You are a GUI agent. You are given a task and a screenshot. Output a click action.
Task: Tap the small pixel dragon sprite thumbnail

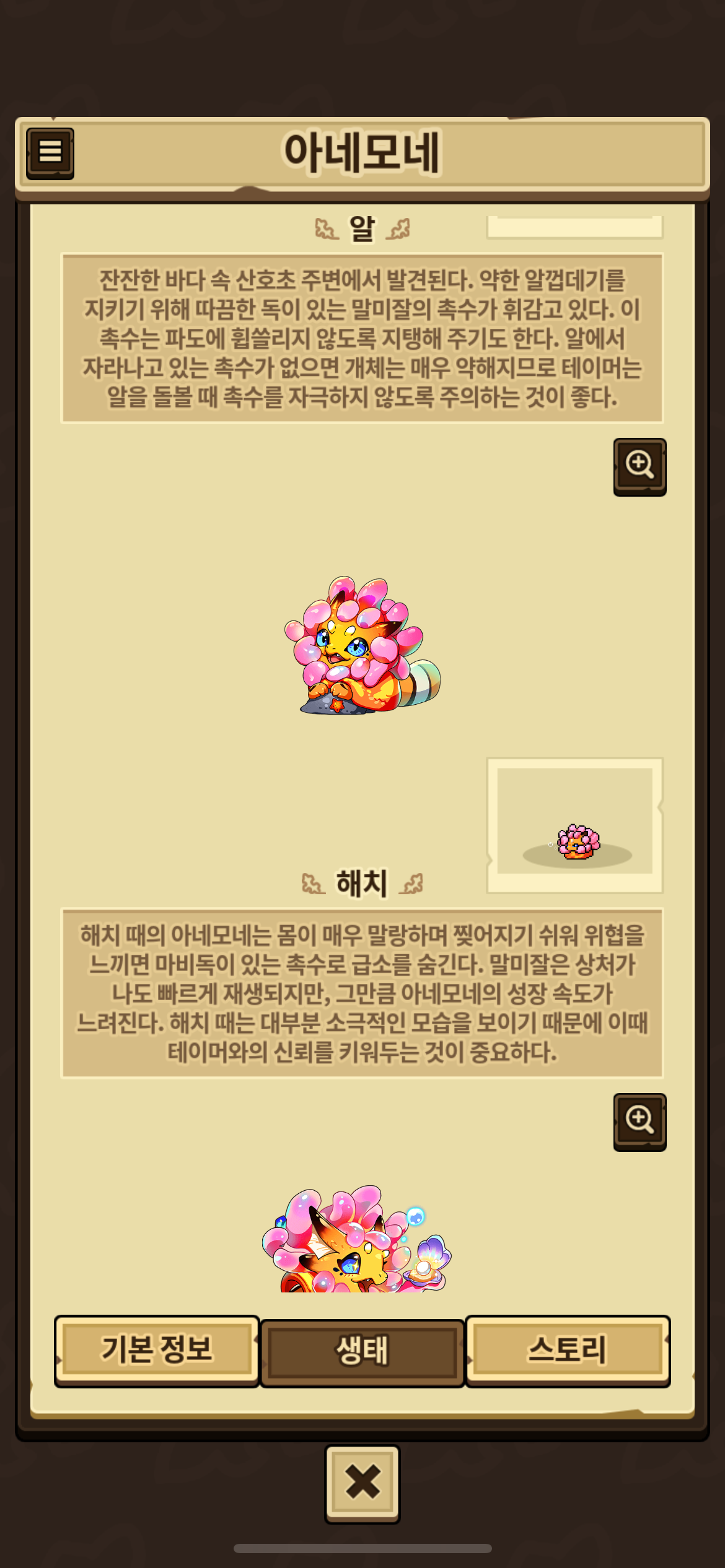[x=578, y=842]
